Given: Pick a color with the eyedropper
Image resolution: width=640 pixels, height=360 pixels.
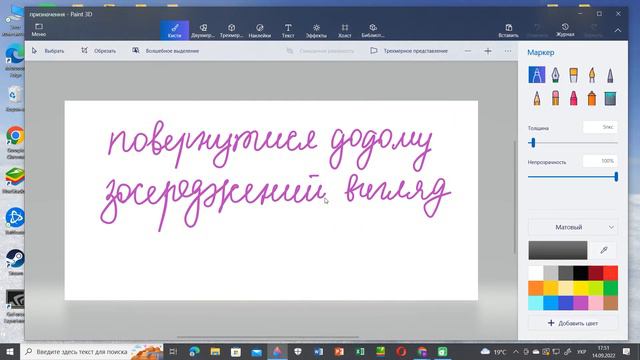Looking at the screenshot, I should [x=604, y=250].
